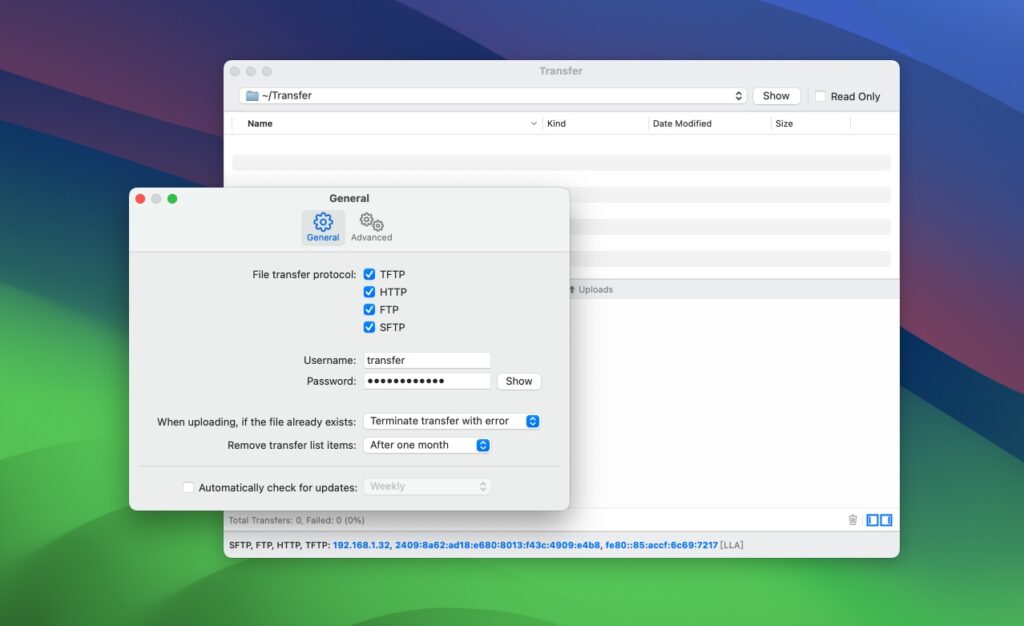Click the Uploads section header
Viewport: 1024px width, 626px height.
click(x=595, y=289)
